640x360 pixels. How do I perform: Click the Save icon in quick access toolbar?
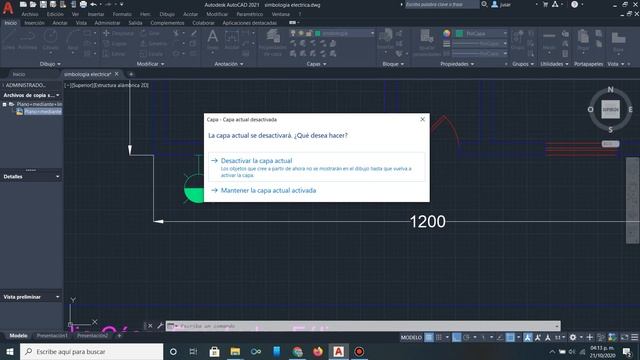tap(43, 4)
